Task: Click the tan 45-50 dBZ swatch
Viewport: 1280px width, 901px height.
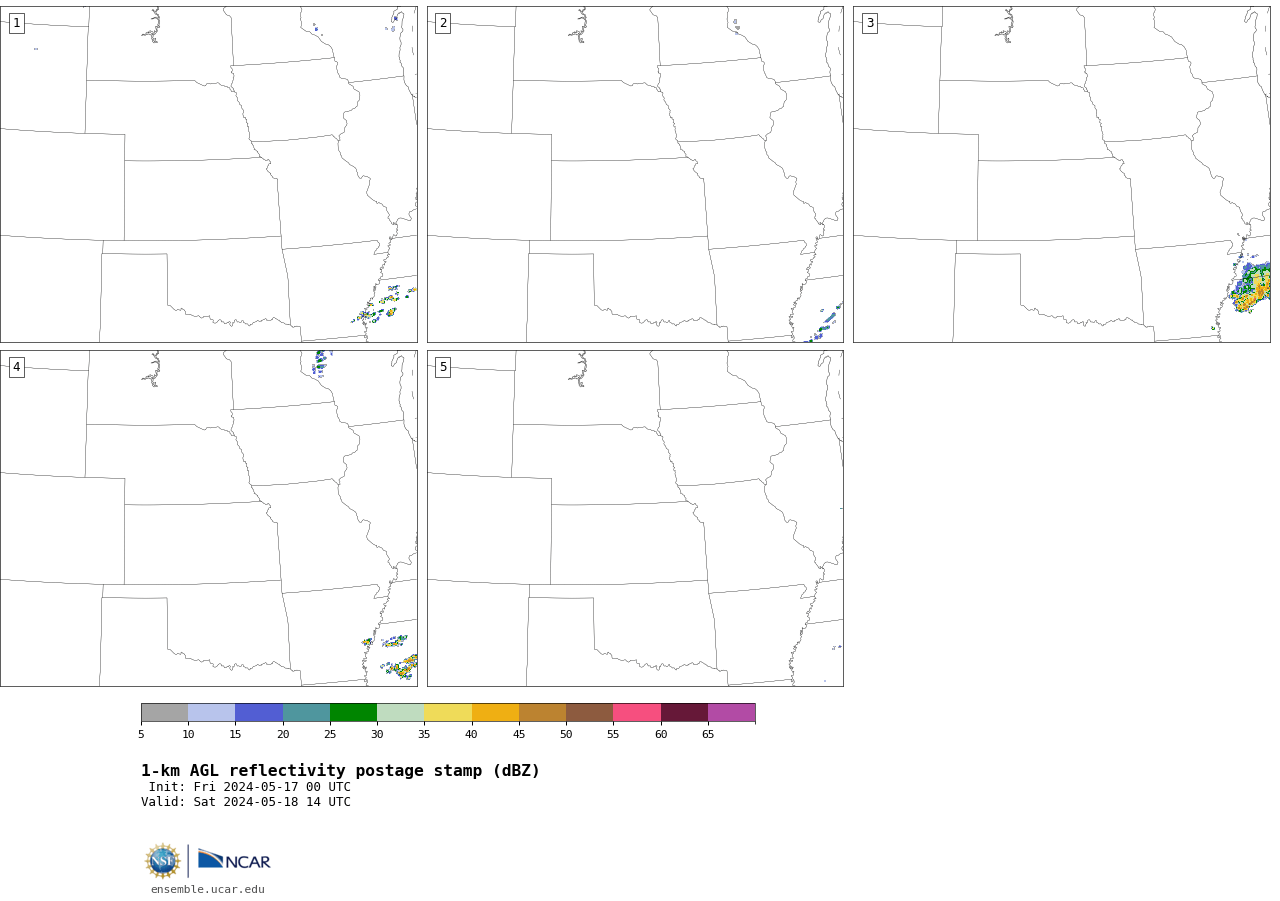Action: 542,713
